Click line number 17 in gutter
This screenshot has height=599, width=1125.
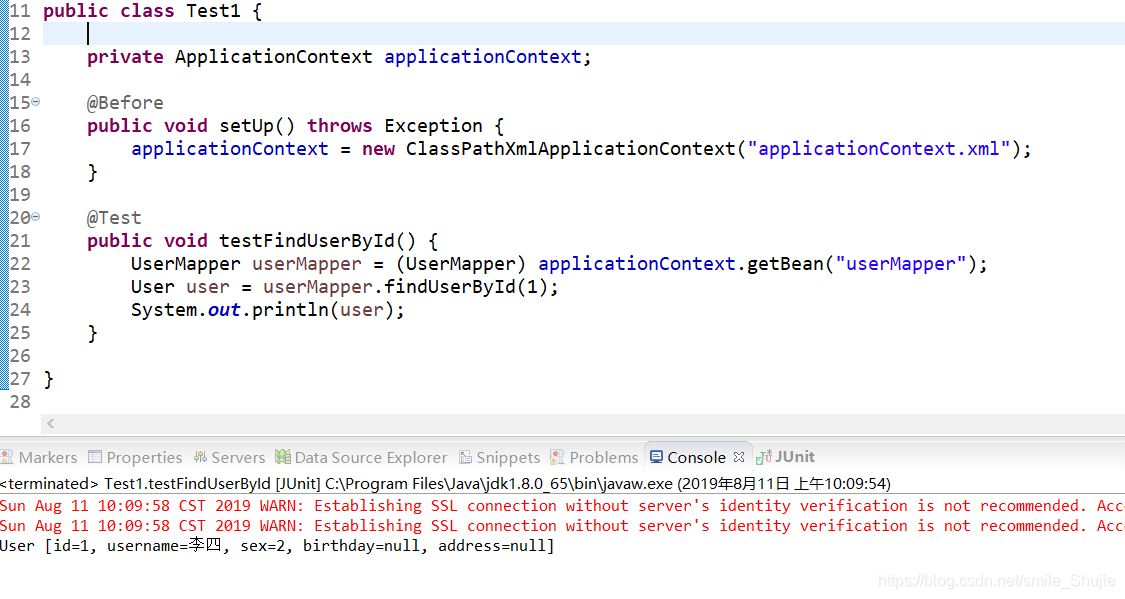[20, 148]
